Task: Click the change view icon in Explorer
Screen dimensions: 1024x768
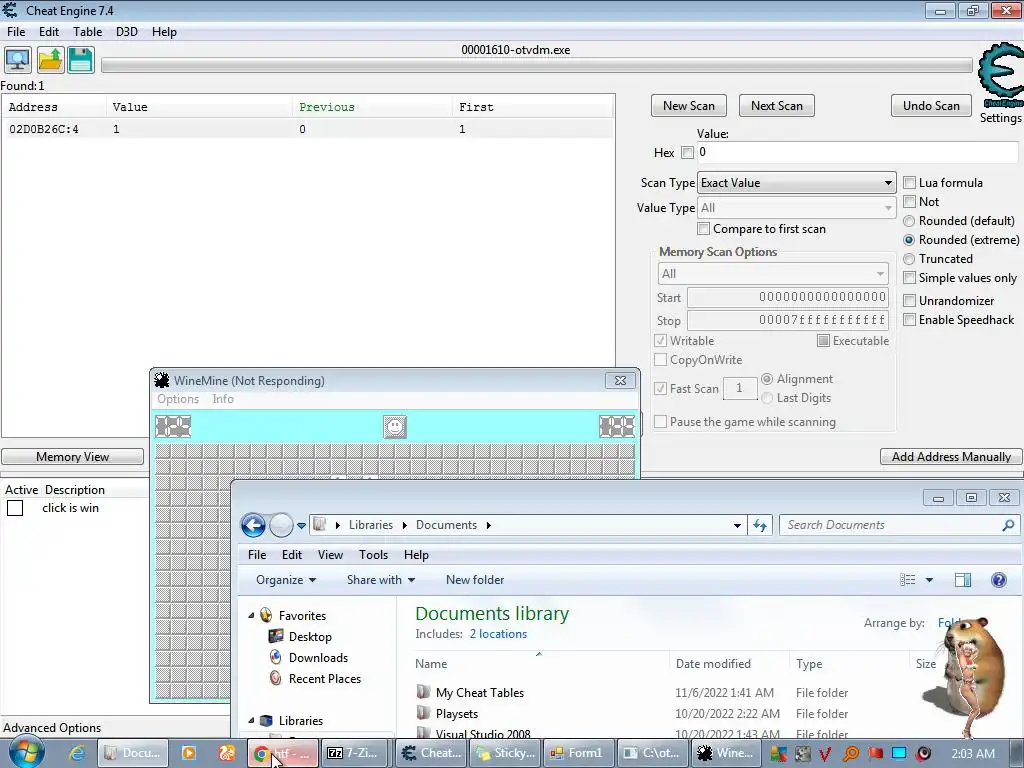Action: tap(908, 580)
